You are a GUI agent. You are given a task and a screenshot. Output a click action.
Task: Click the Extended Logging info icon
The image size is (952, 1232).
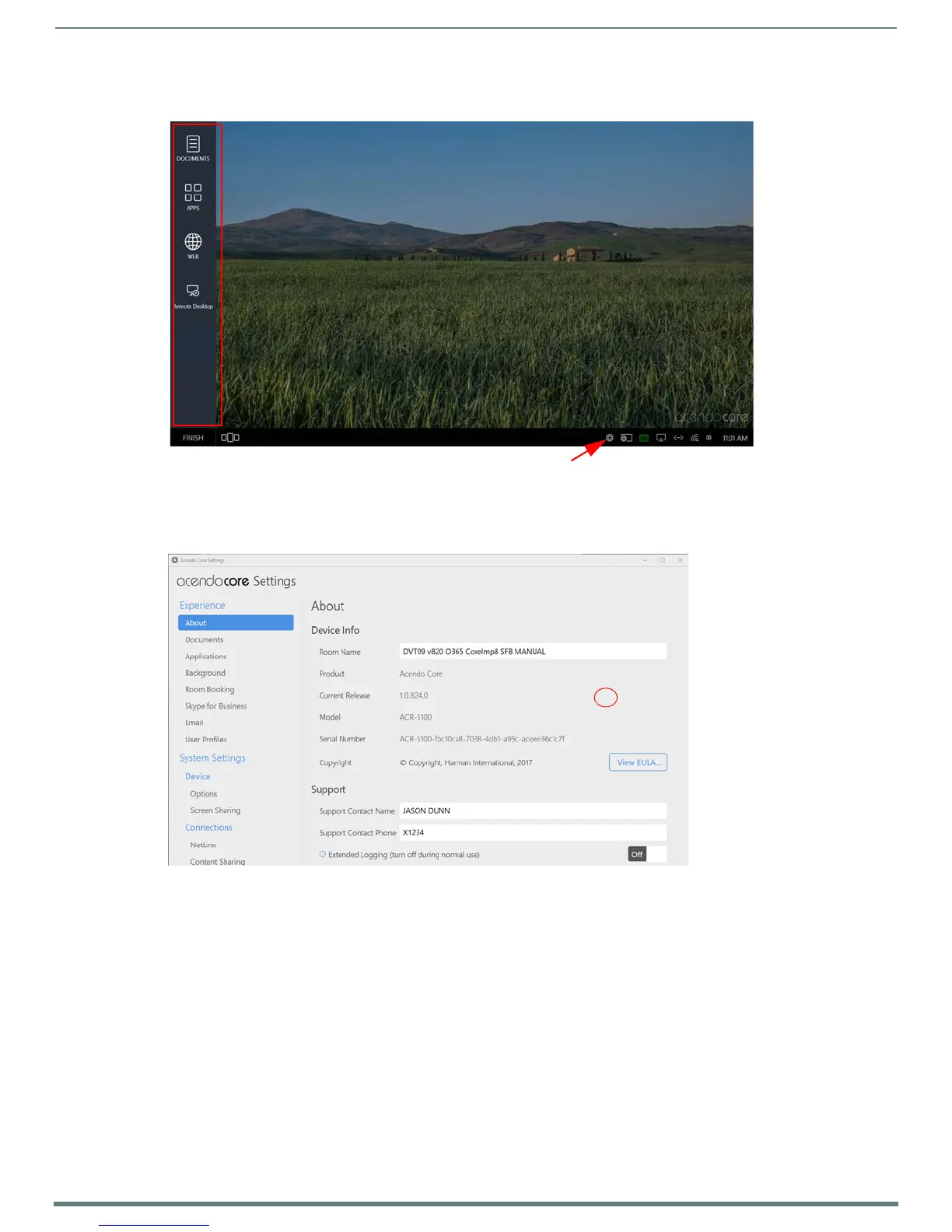click(323, 855)
